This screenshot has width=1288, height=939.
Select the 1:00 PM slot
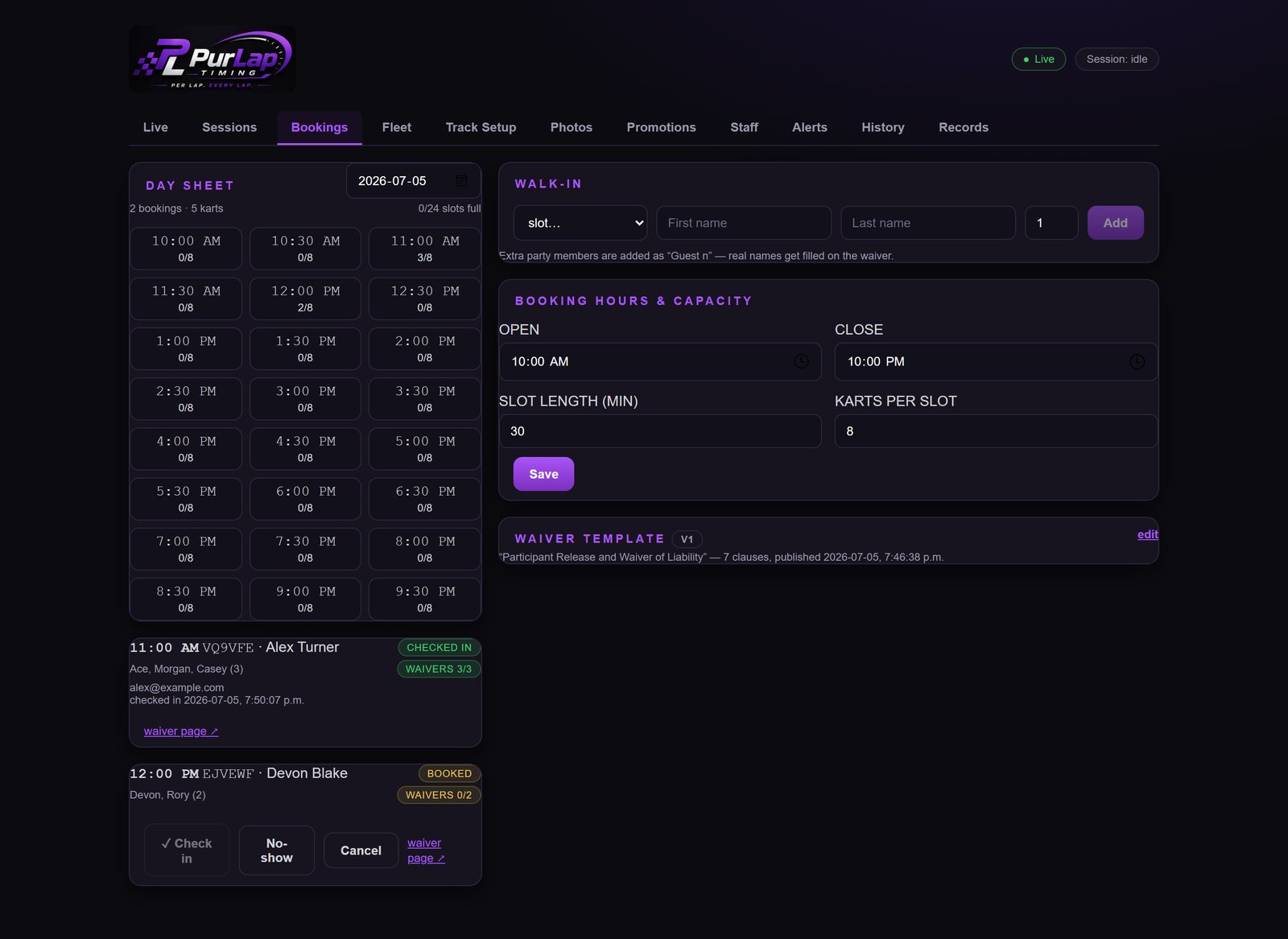(186, 348)
